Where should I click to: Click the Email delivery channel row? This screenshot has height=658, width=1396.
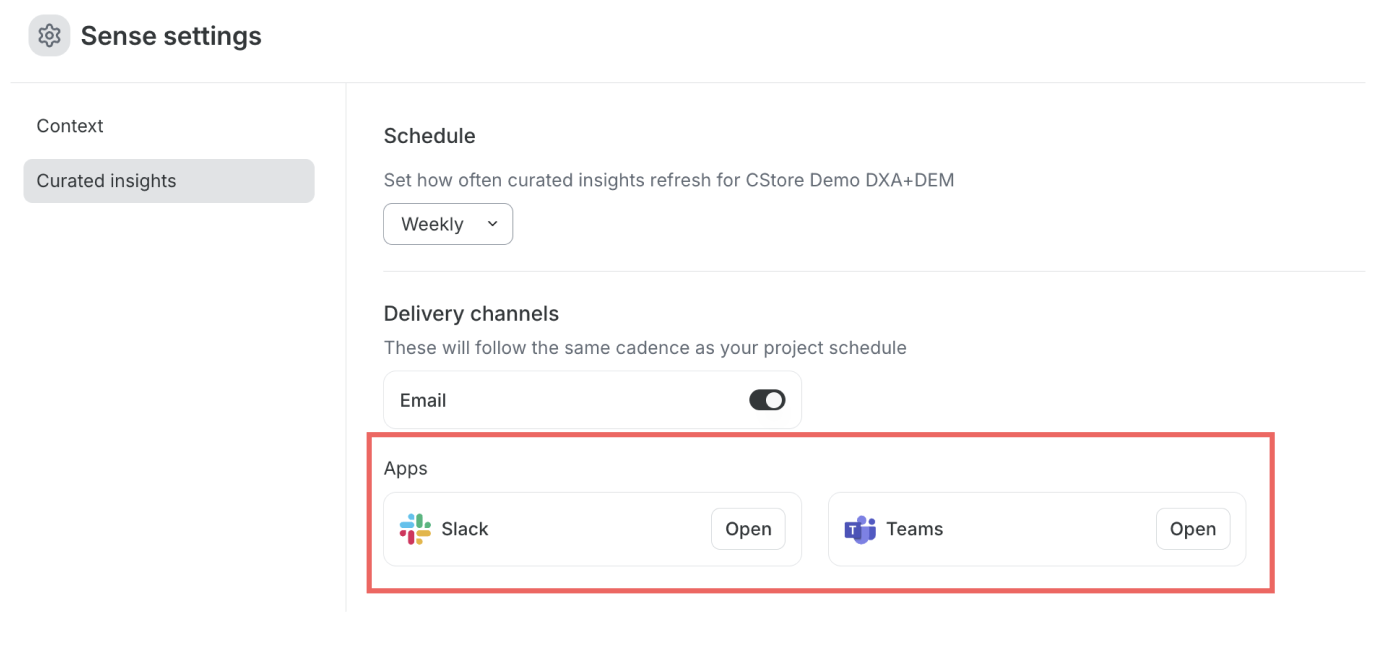(593, 400)
